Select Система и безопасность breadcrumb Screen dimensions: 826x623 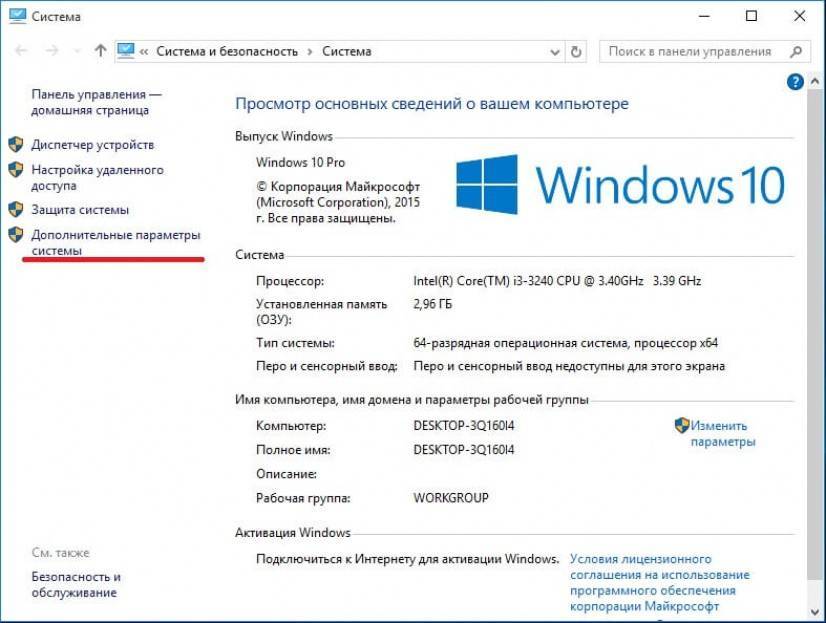coord(227,52)
